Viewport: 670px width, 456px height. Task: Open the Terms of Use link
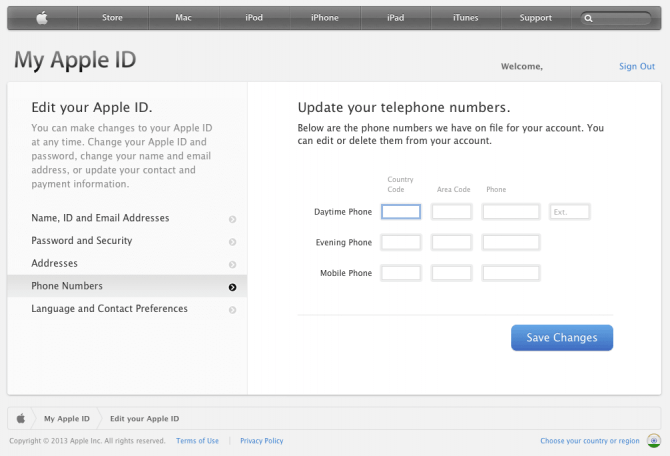click(x=197, y=441)
